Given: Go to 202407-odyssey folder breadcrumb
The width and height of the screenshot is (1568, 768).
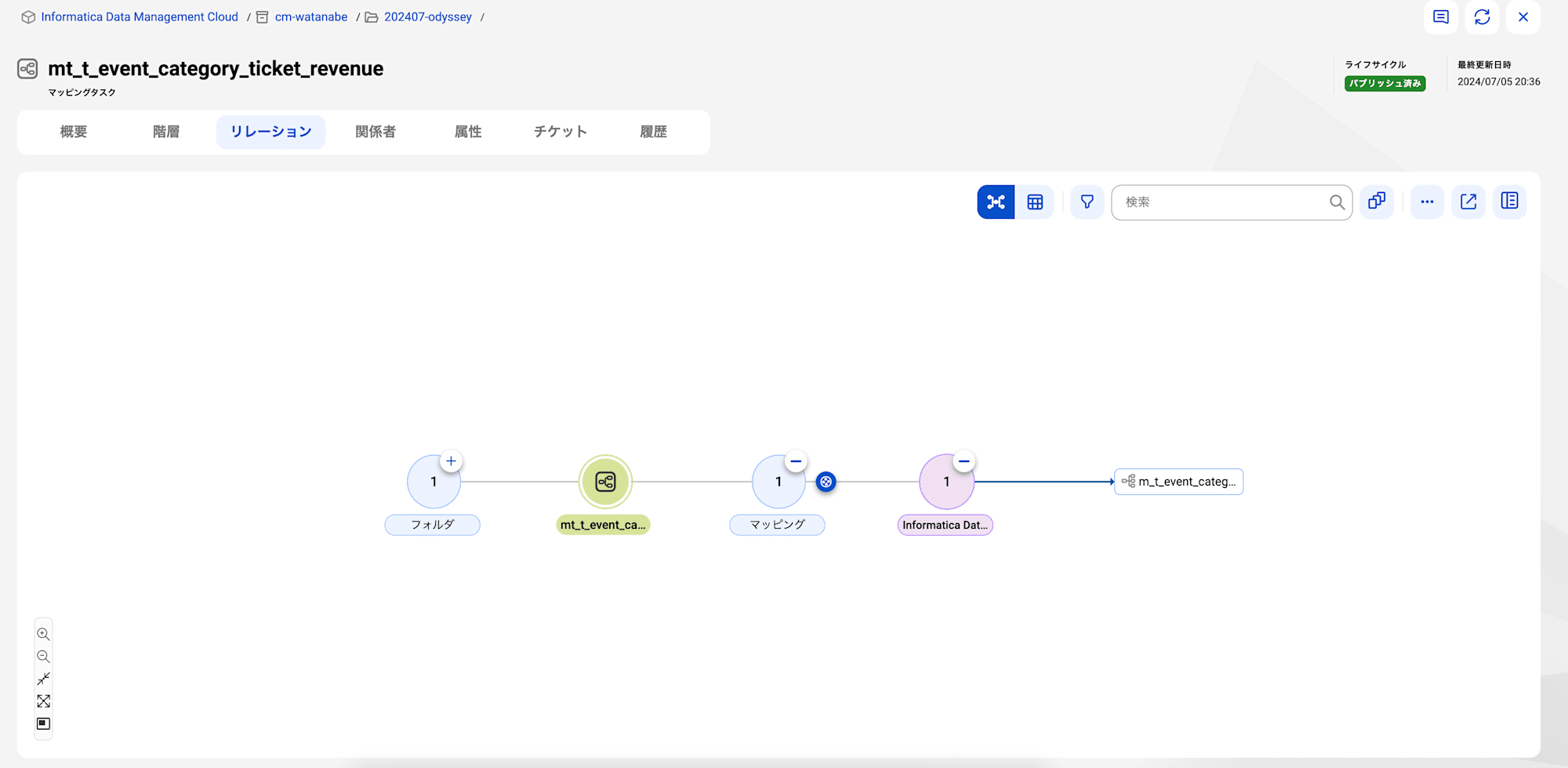Looking at the screenshot, I should (428, 17).
